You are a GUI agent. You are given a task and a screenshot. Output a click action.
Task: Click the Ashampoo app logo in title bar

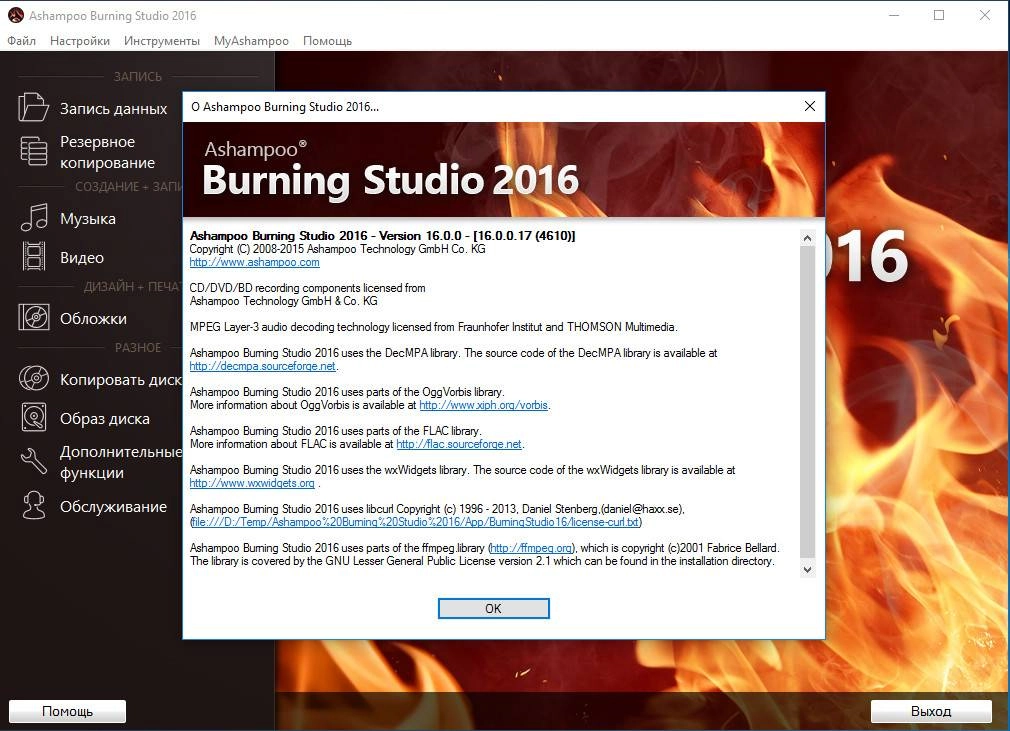[x=15, y=15]
